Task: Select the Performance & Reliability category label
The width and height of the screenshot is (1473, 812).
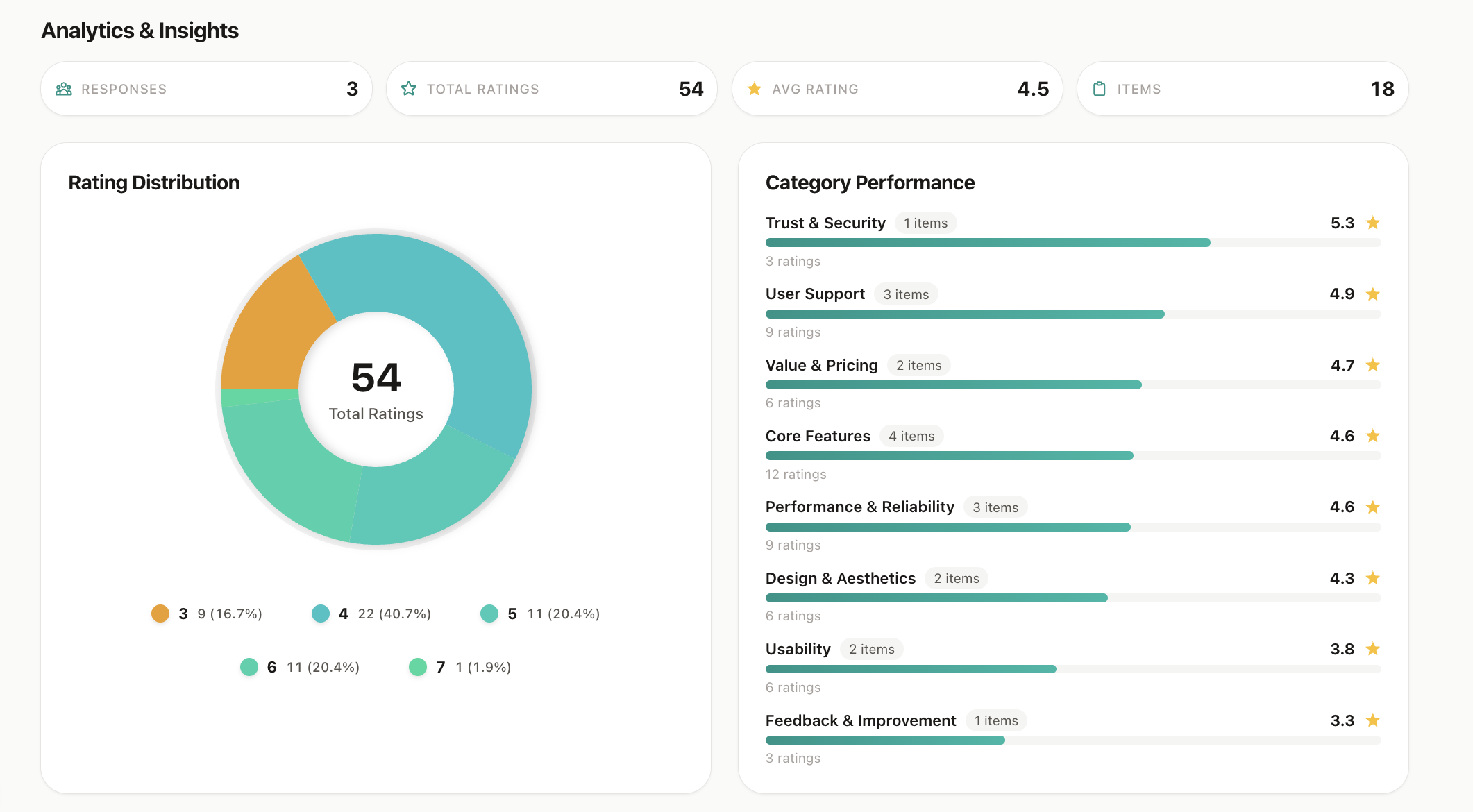Action: (859, 507)
